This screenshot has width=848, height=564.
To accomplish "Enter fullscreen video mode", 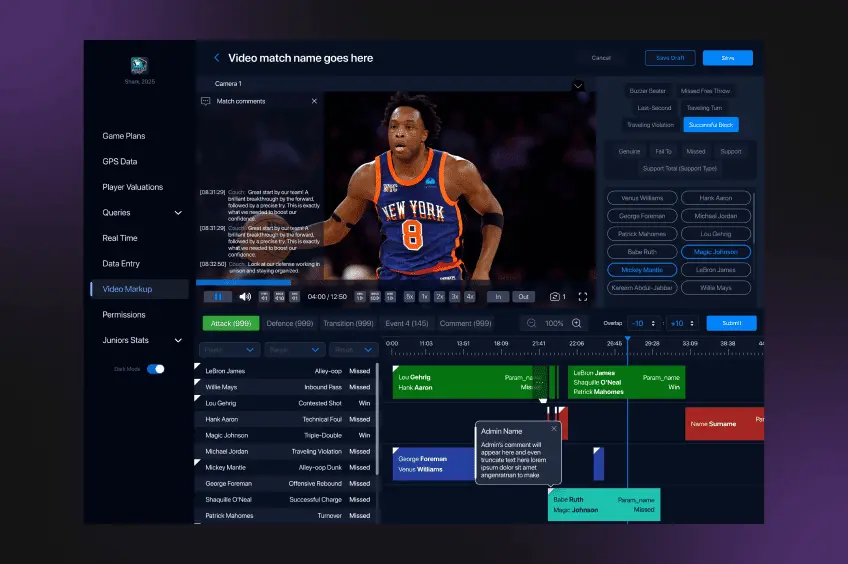I will (x=581, y=297).
